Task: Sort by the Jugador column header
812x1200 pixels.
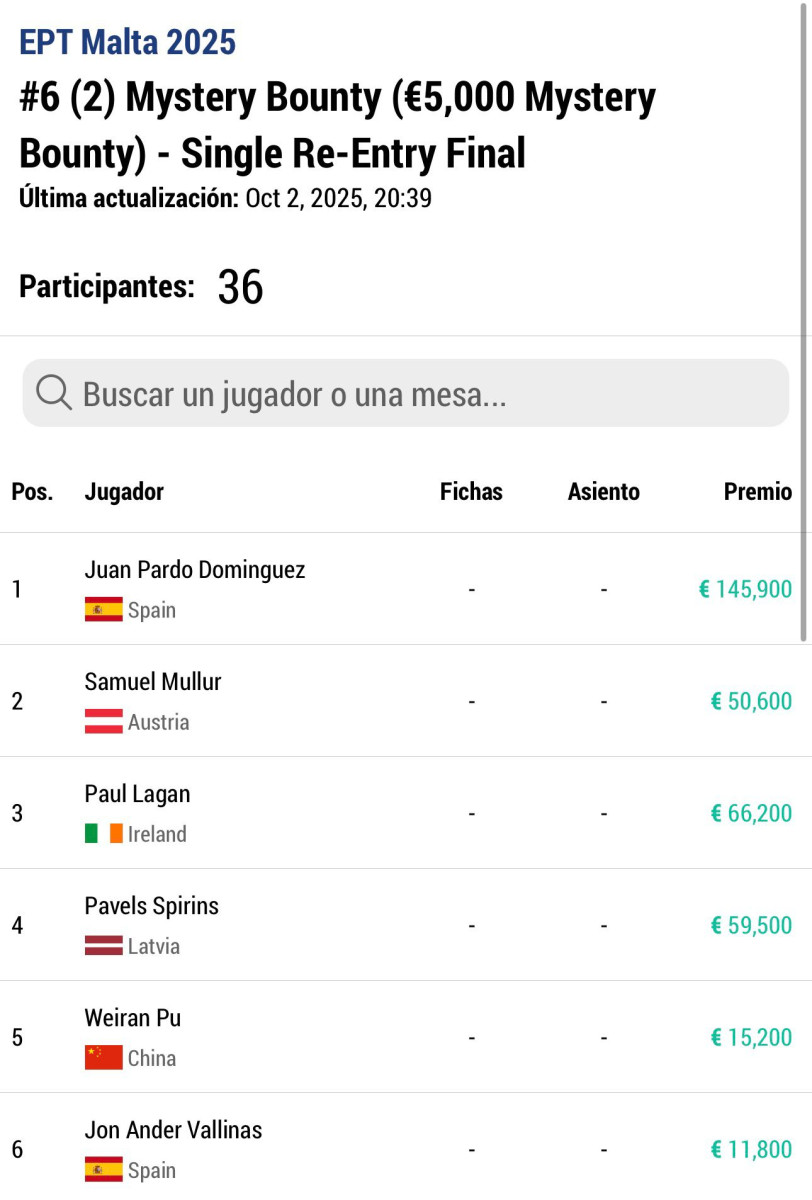Action: point(124,492)
